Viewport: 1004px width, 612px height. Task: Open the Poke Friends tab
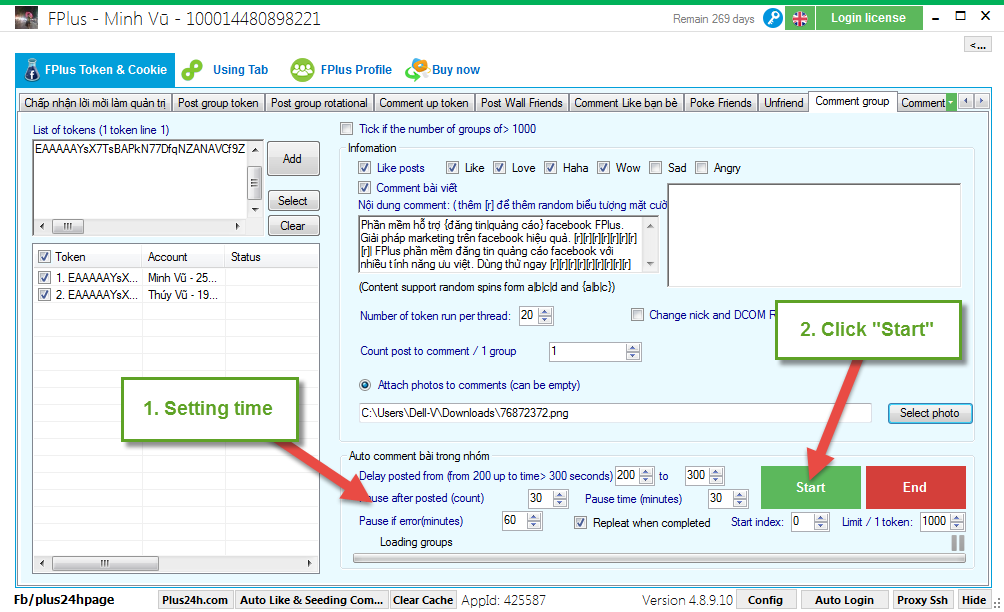point(720,103)
